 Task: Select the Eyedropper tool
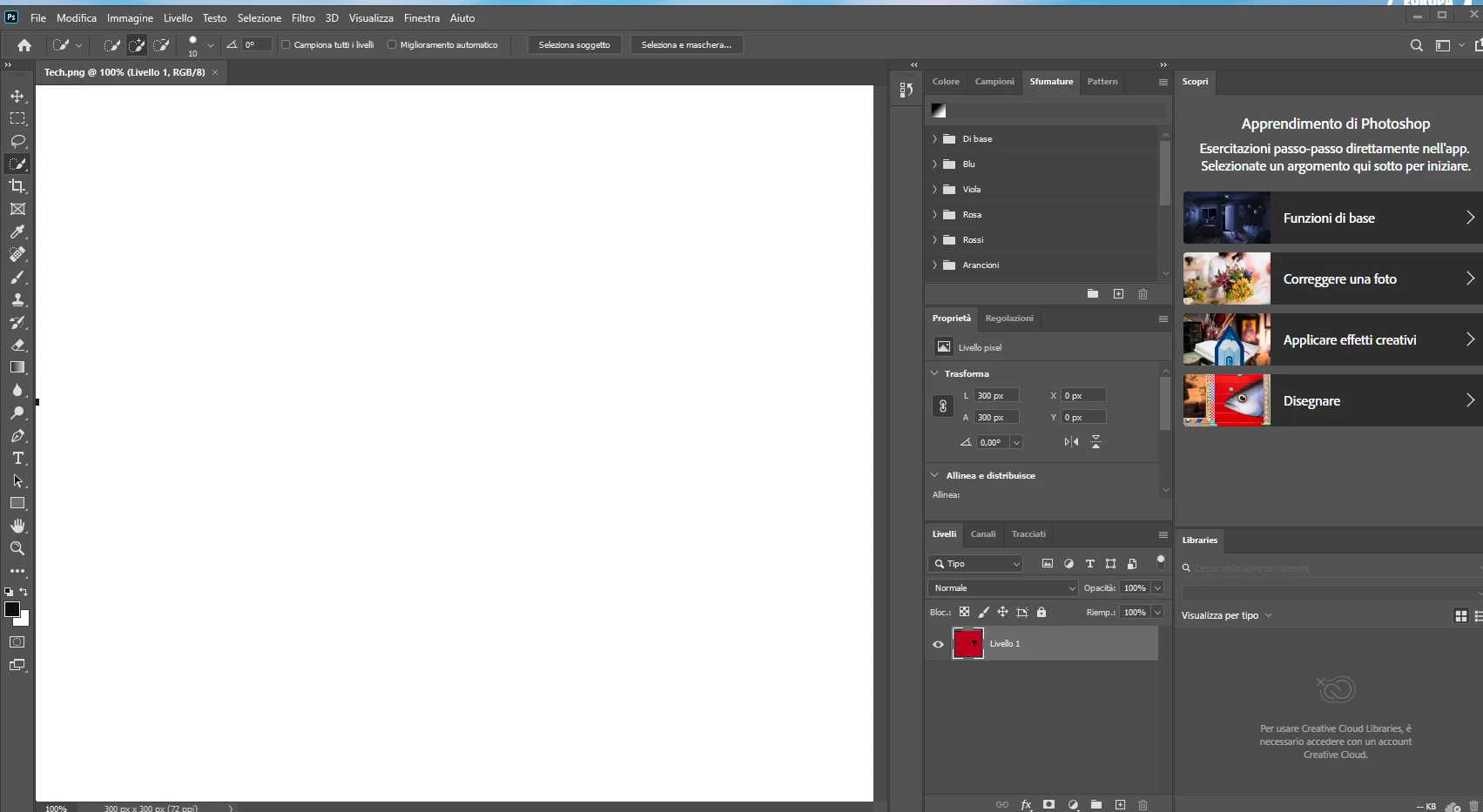tap(17, 232)
